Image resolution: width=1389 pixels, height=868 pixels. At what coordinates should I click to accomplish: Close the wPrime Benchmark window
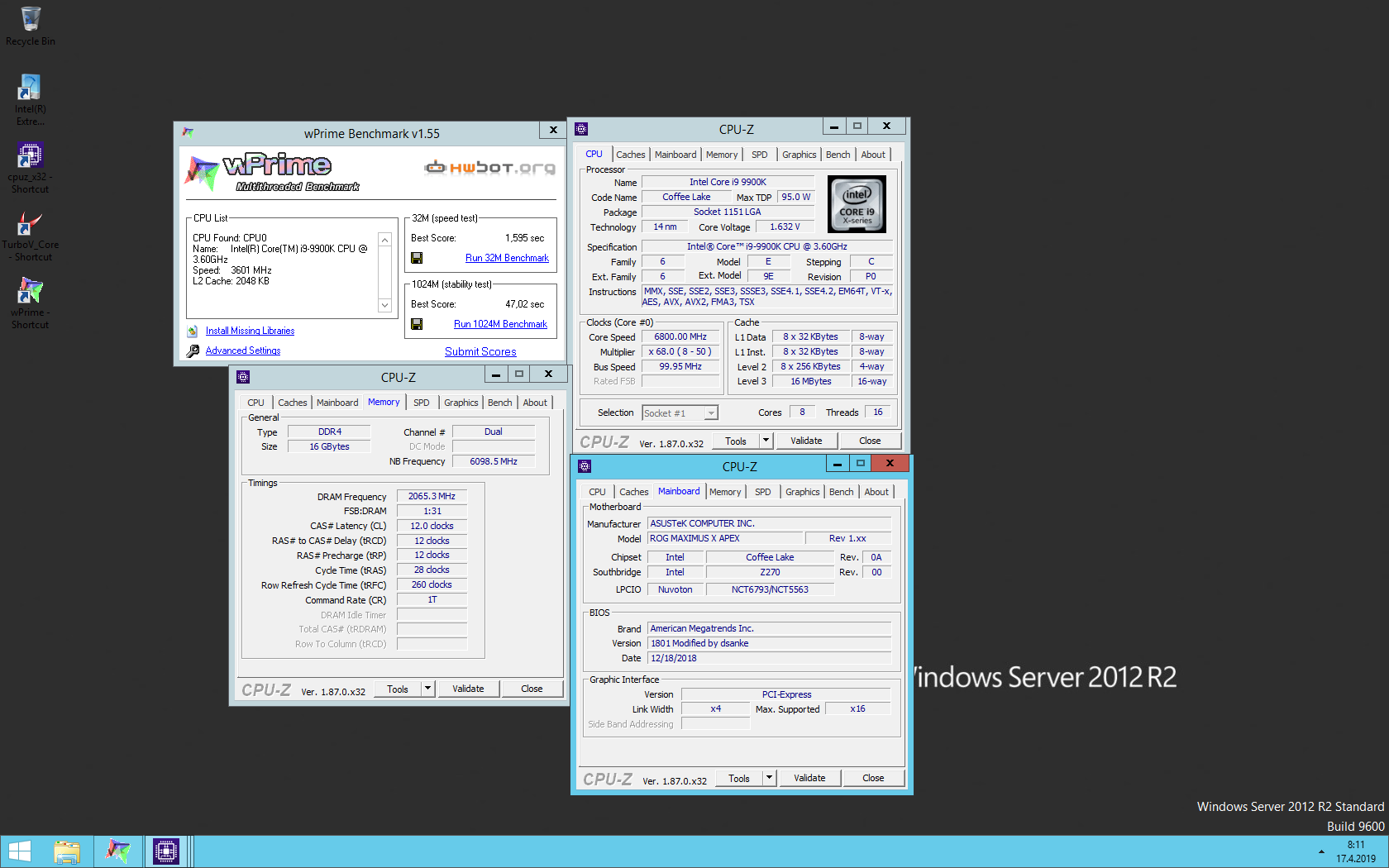(553, 130)
